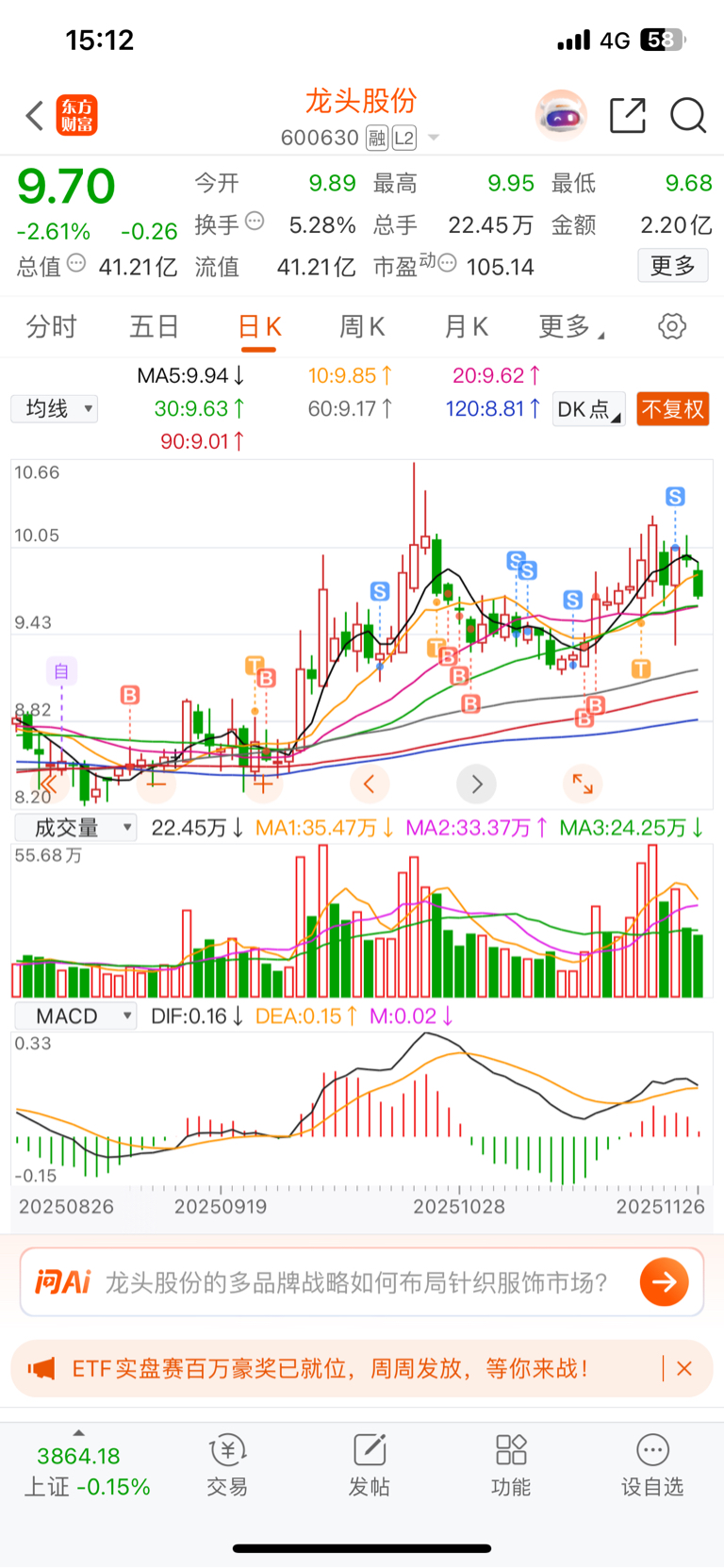
Task: Open the 发帖 post tab
Action: pyautogui.click(x=370, y=1465)
